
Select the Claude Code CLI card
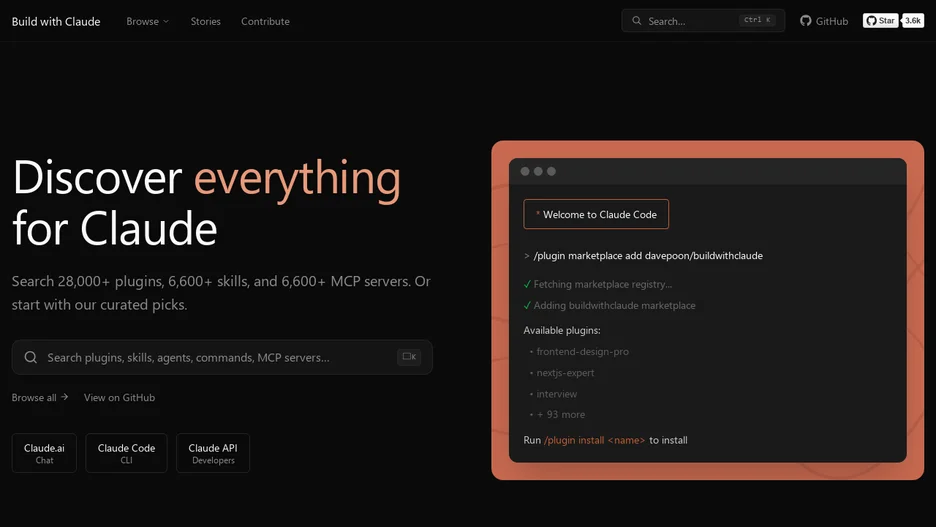coord(127,453)
